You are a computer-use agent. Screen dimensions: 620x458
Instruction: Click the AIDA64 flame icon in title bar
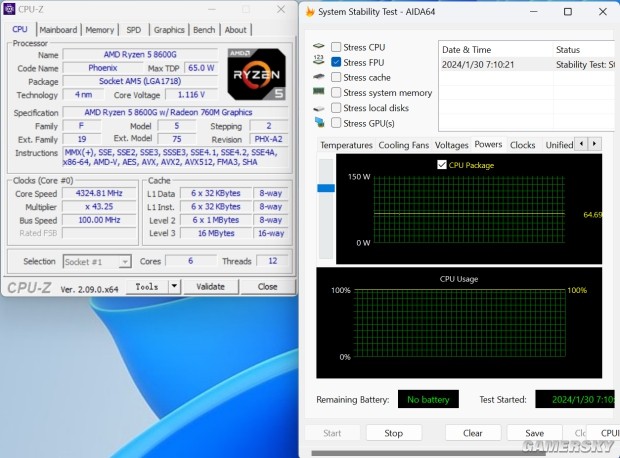tap(310, 12)
